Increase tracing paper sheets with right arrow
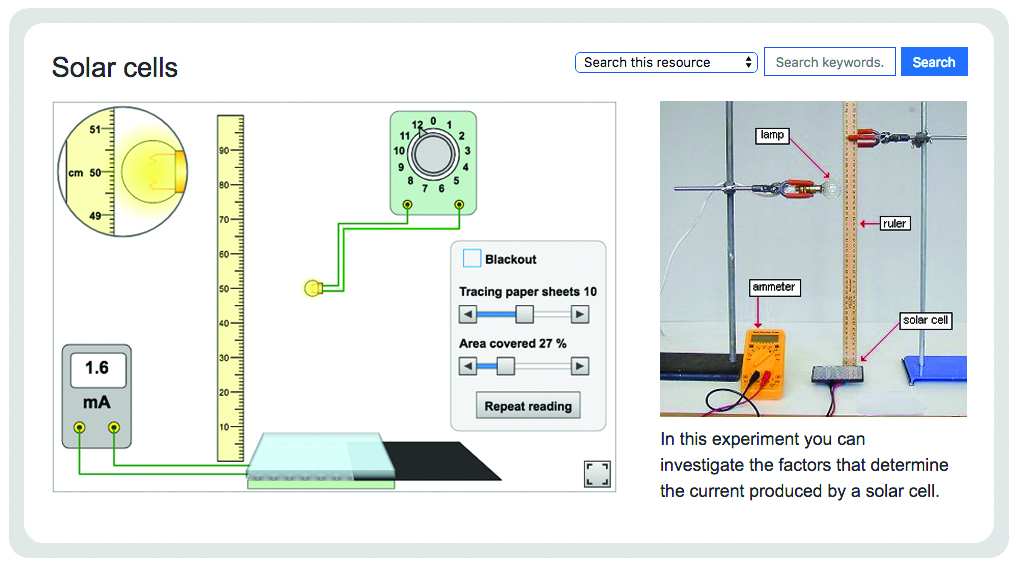Screen dimensions: 1020x568 [x=580, y=315]
